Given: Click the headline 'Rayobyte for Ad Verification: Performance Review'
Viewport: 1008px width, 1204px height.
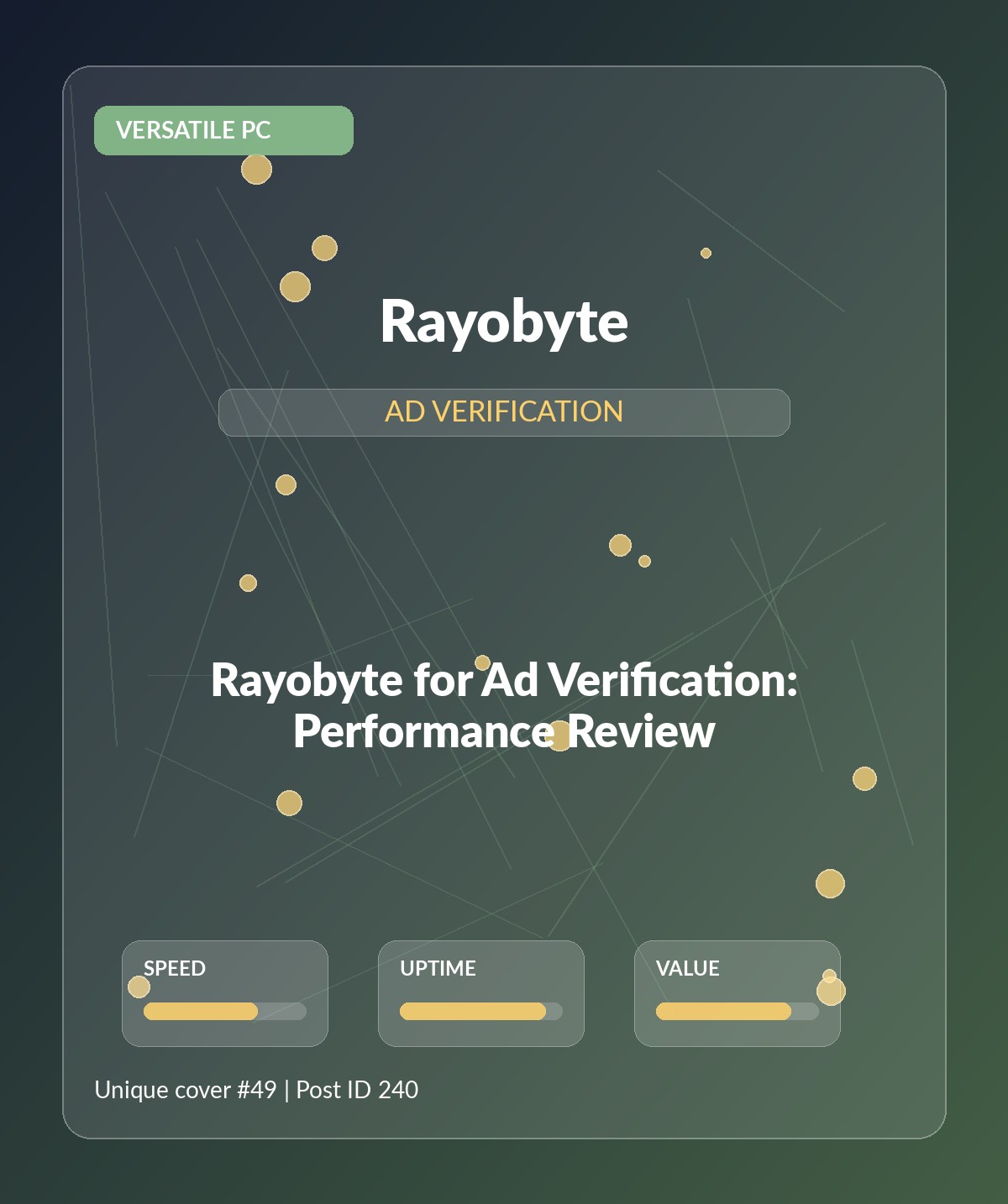Looking at the screenshot, I should (x=504, y=704).
